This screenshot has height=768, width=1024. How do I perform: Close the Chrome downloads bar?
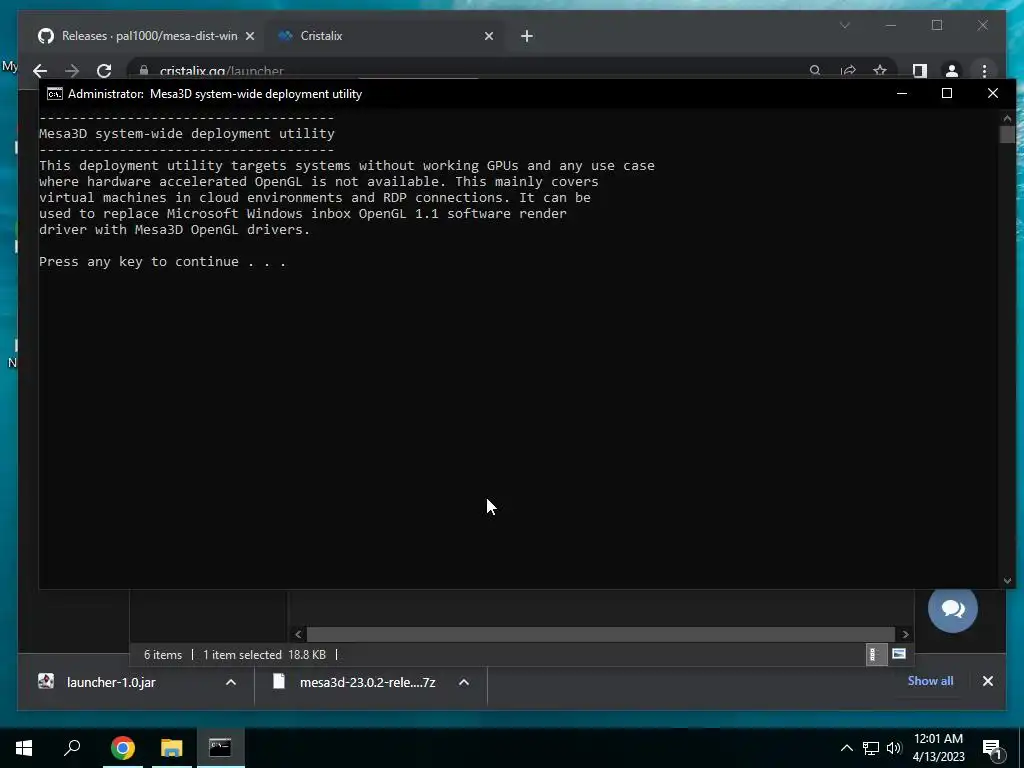pyautogui.click(x=987, y=681)
